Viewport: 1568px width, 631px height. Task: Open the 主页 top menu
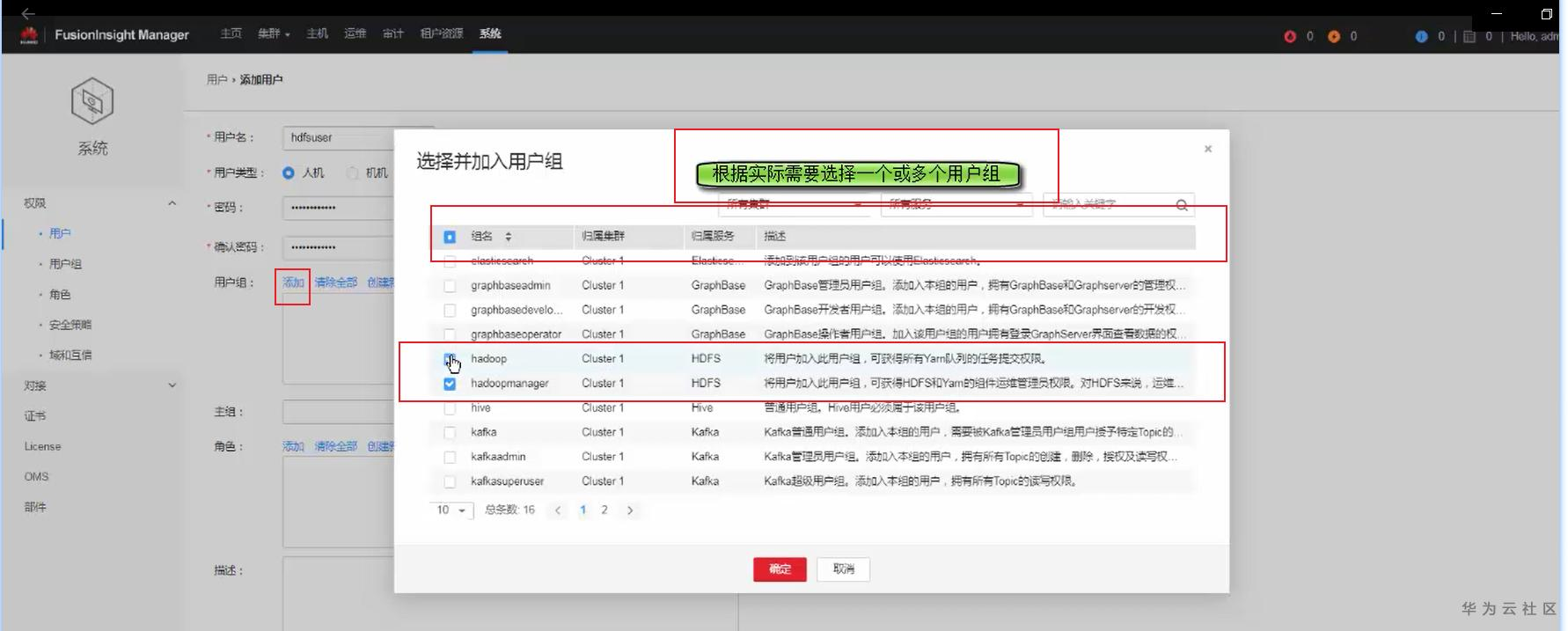(231, 33)
